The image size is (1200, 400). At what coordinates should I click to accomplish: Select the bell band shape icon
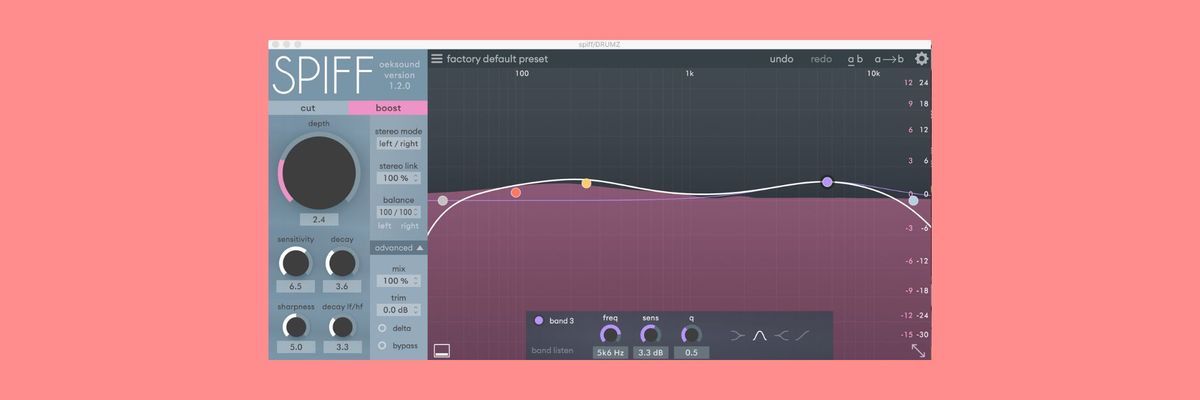pyautogui.click(x=759, y=335)
